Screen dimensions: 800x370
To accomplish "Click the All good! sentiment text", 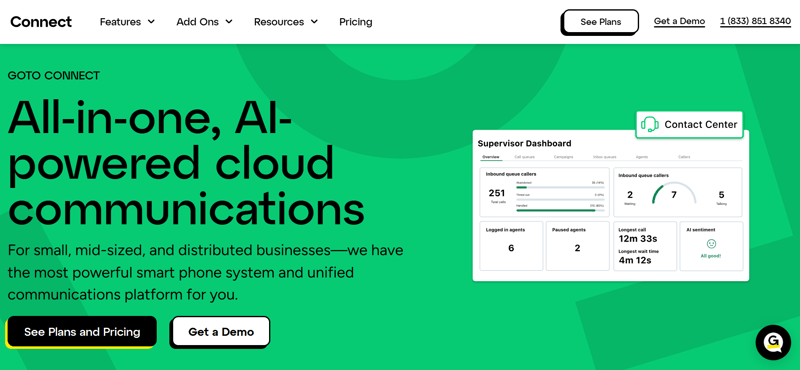I will (x=711, y=256).
